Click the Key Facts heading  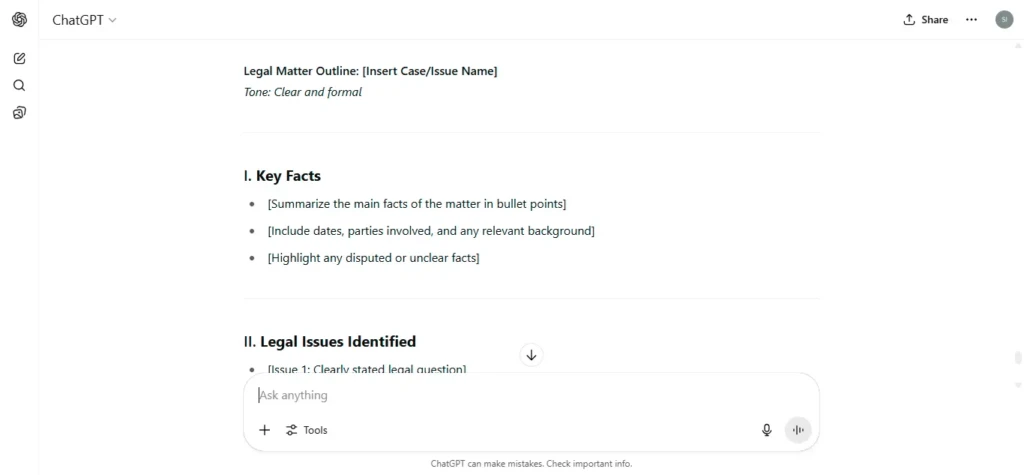282,176
